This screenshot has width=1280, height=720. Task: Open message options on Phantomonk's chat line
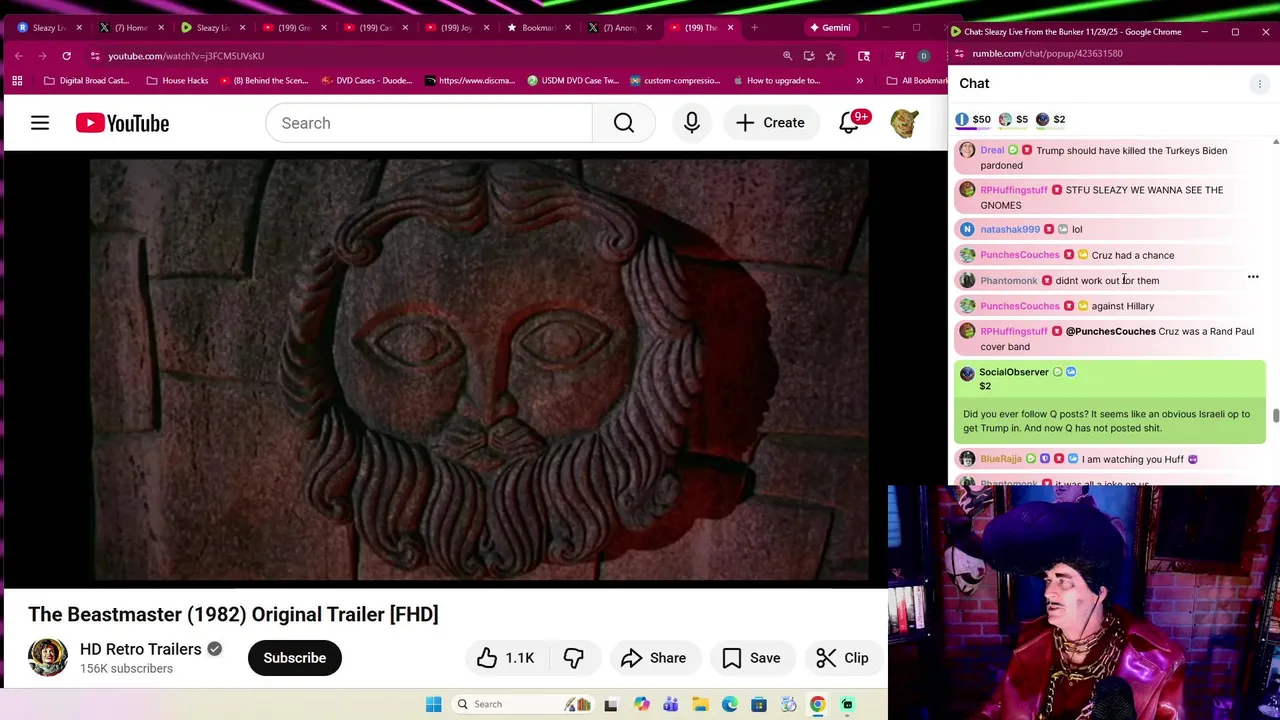tap(1253, 277)
